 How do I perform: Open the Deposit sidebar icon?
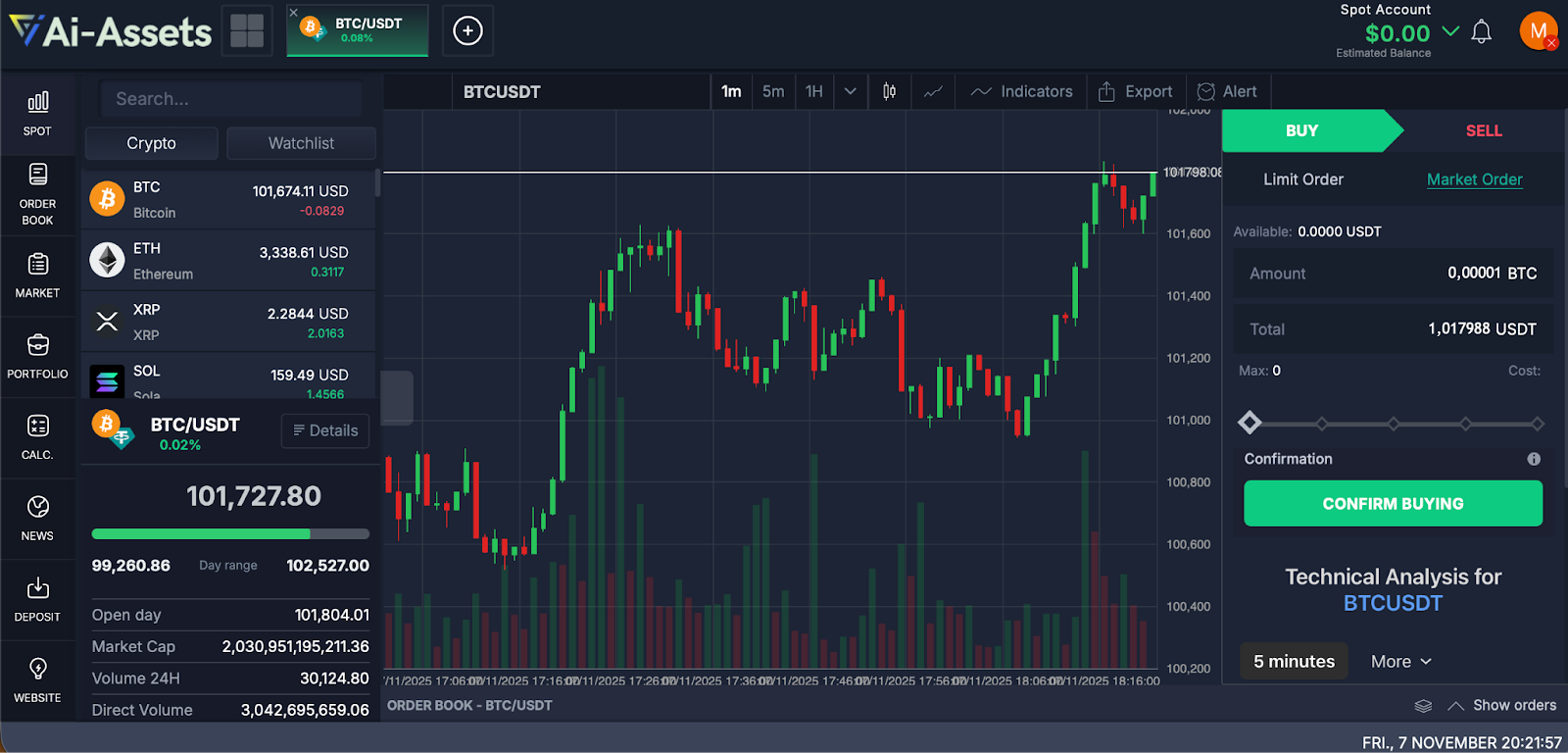(x=37, y=599)
